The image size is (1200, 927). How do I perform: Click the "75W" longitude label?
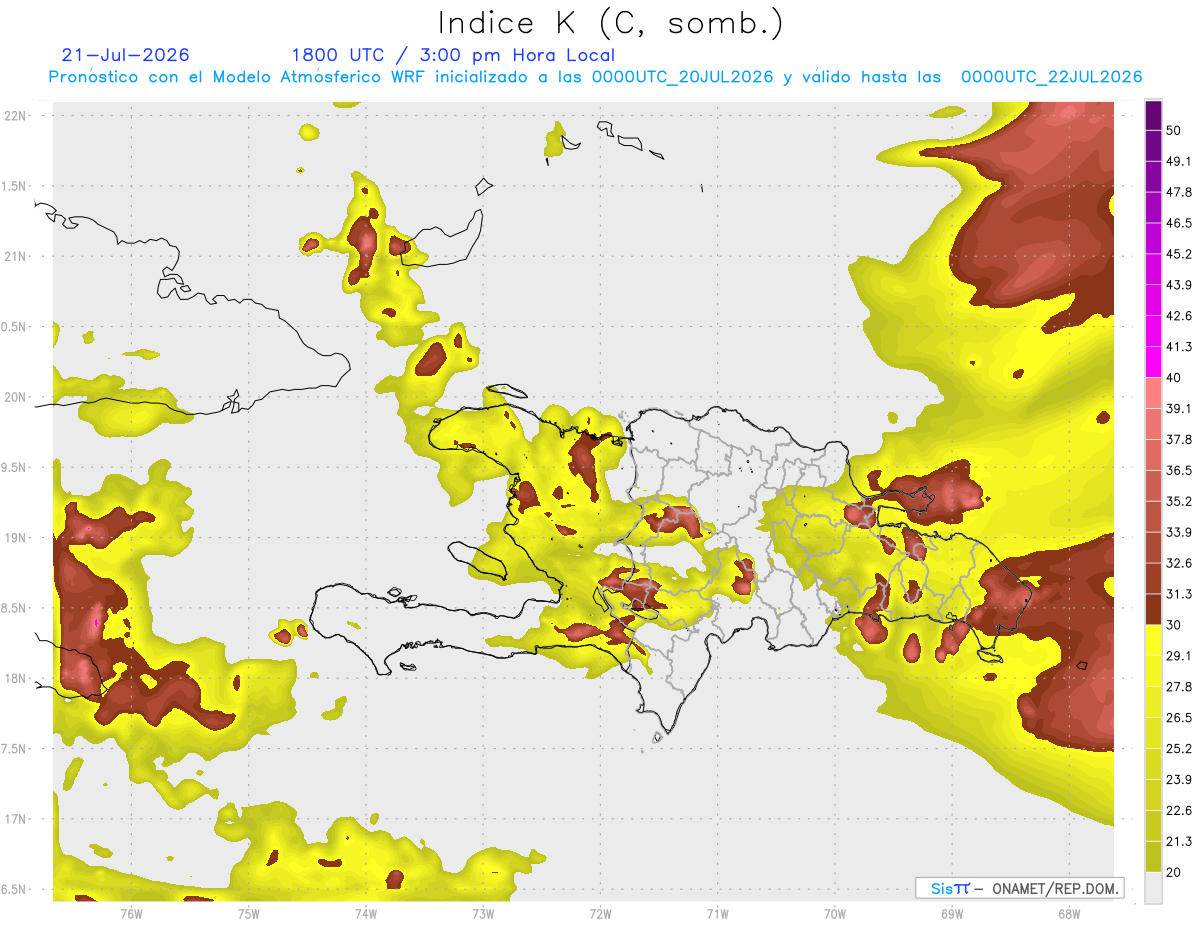click(248, 913)
